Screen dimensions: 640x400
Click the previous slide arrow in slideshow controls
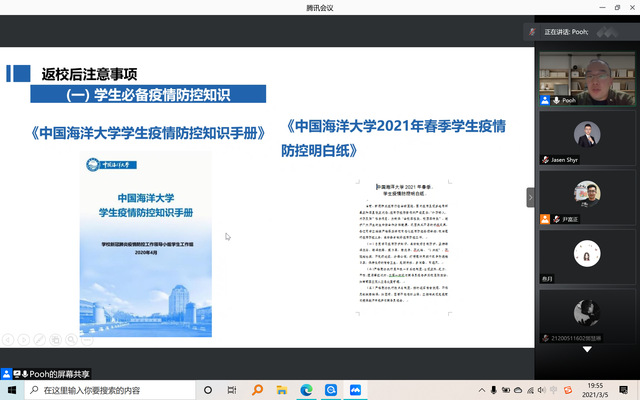click(x=6, y=338)
